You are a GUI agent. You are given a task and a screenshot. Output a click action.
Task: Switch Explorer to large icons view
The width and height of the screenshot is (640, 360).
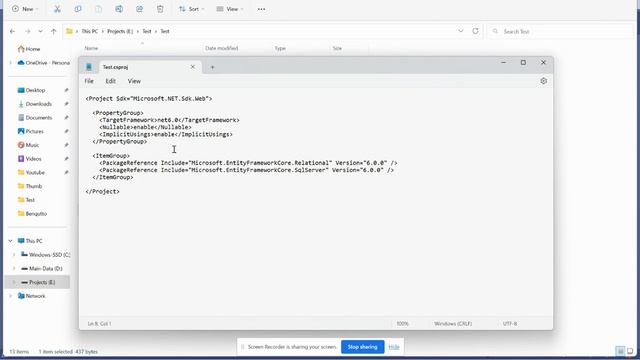coord(630,351)
